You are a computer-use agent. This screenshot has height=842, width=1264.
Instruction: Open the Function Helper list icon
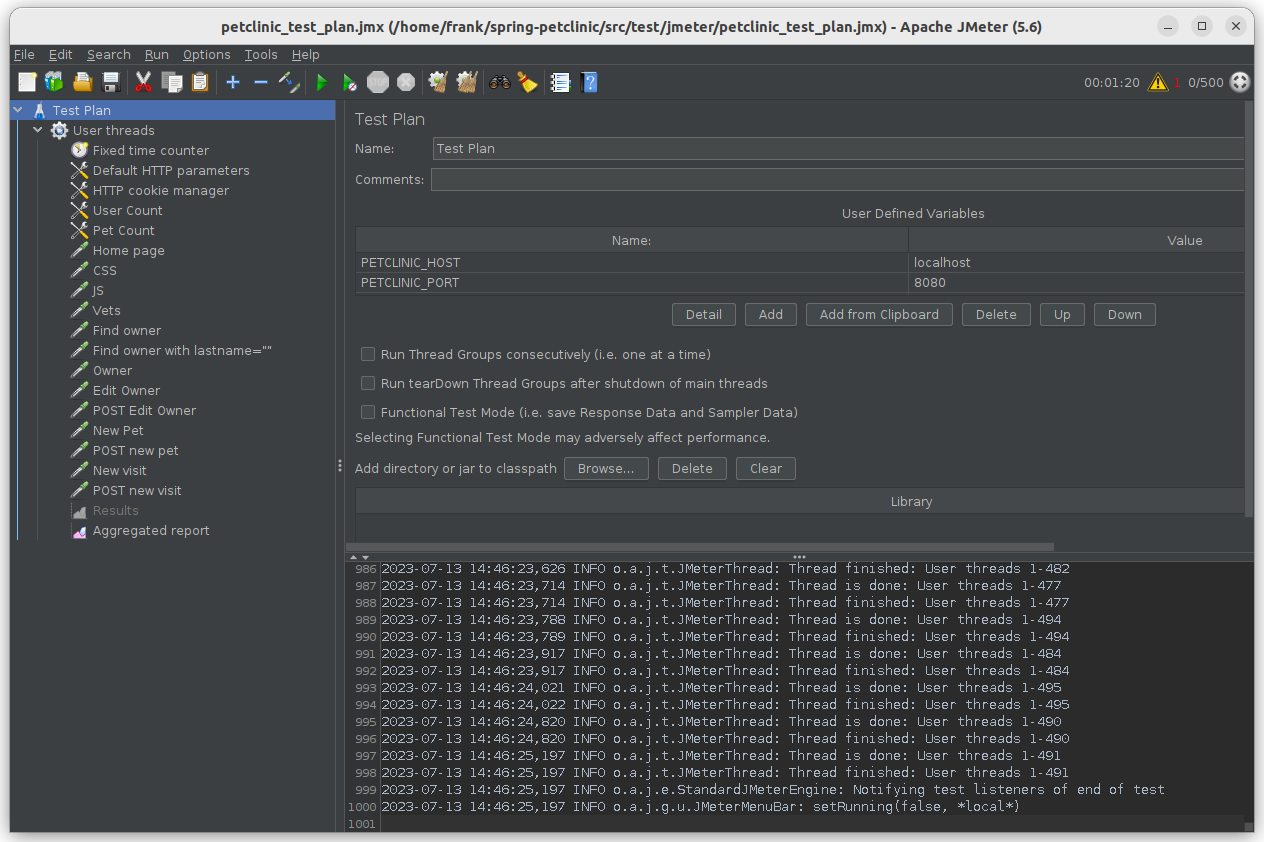(561, 82)
